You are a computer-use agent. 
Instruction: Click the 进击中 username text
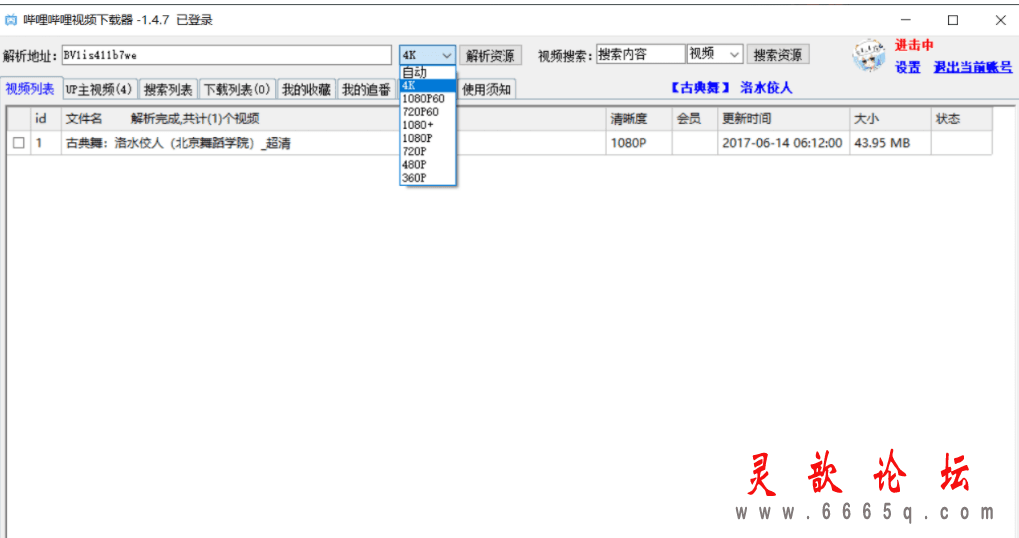[x=914, y=45]
